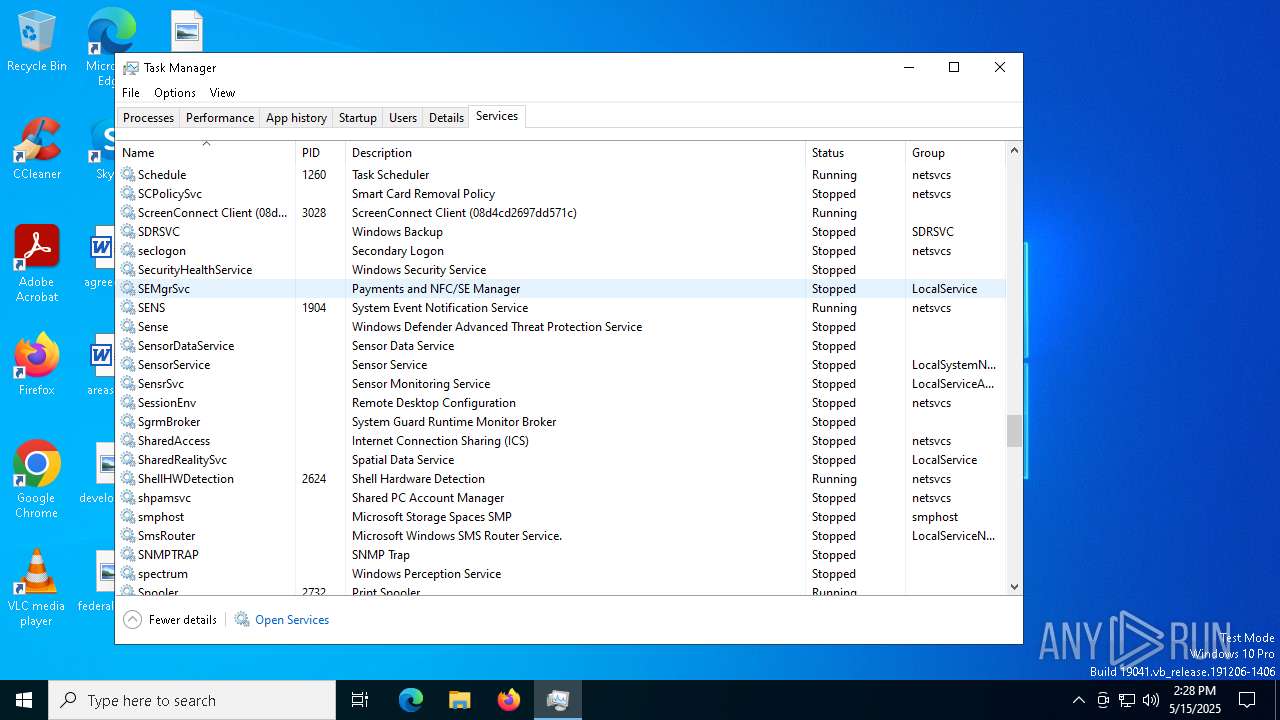Click the SessionEnv service gear icon
The height and width of the screenshot is (720, 1280).
coord(128,402)
